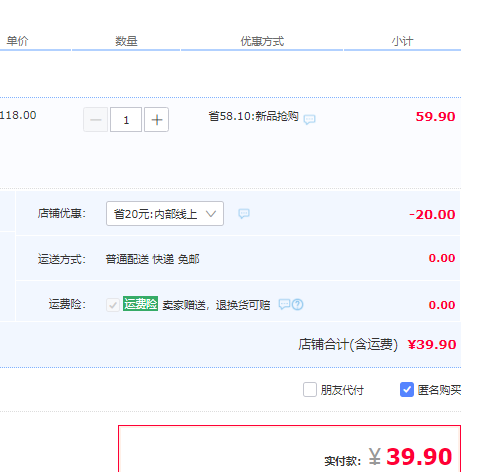The height and width of the screenshot is (472, 496).
Task: Decrease quantity with the minus button
Action: [96, 120]
